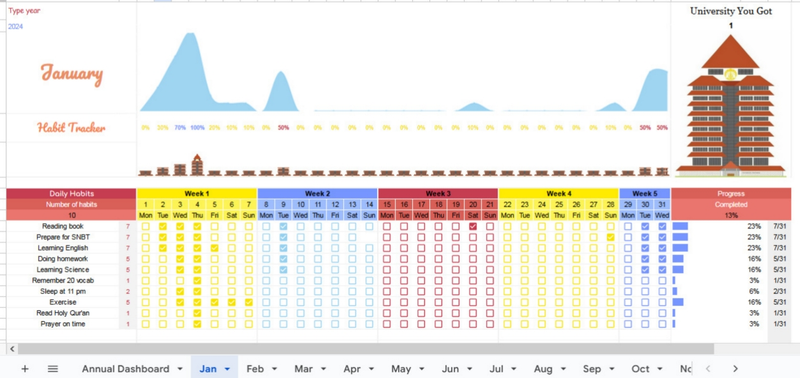Open Aug tab dropdown arrow
Screen dimensions: 800x378
pos(563,369)
